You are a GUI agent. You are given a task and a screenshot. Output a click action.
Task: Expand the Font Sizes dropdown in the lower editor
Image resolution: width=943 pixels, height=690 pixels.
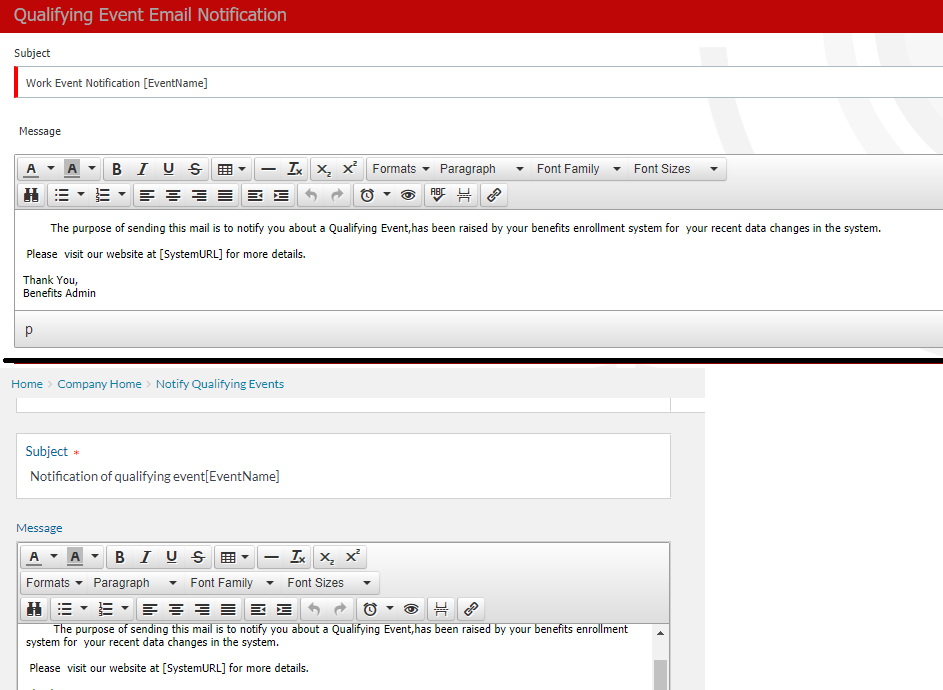tap(328, 583)
